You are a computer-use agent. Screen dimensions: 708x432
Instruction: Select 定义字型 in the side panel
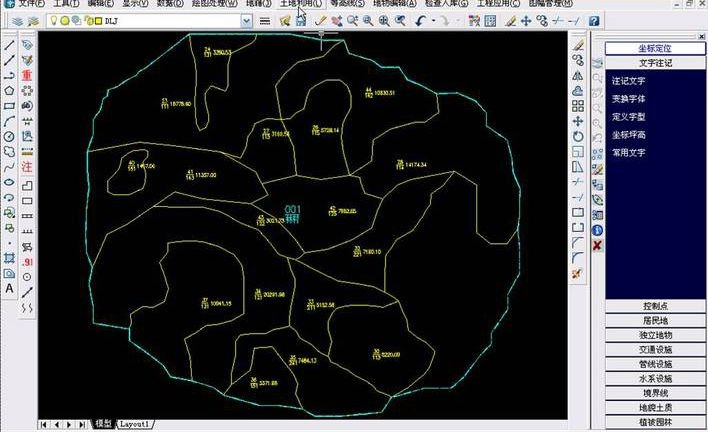(x=629, y=117)
